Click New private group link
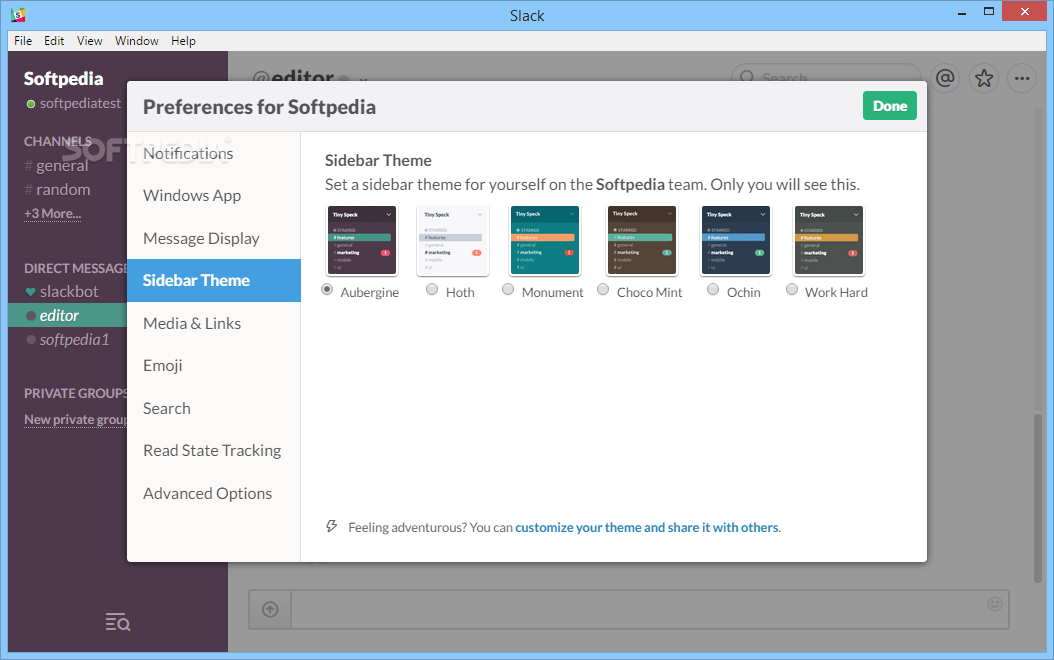The height and width of the screenshot is (660, 1054). point(75,419)
